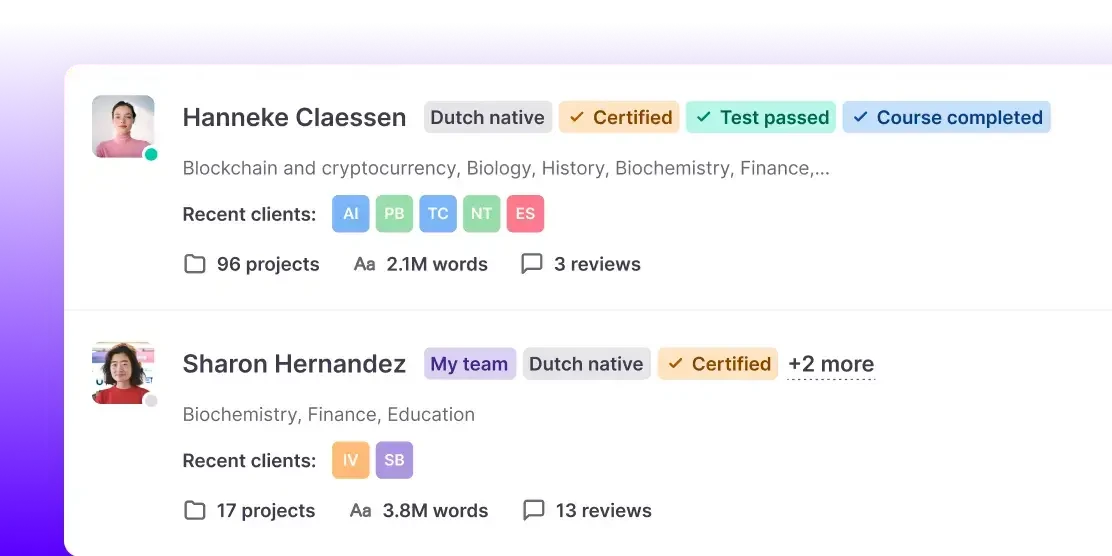
Task: Open the IV client badge
Action: coord(351,460)
